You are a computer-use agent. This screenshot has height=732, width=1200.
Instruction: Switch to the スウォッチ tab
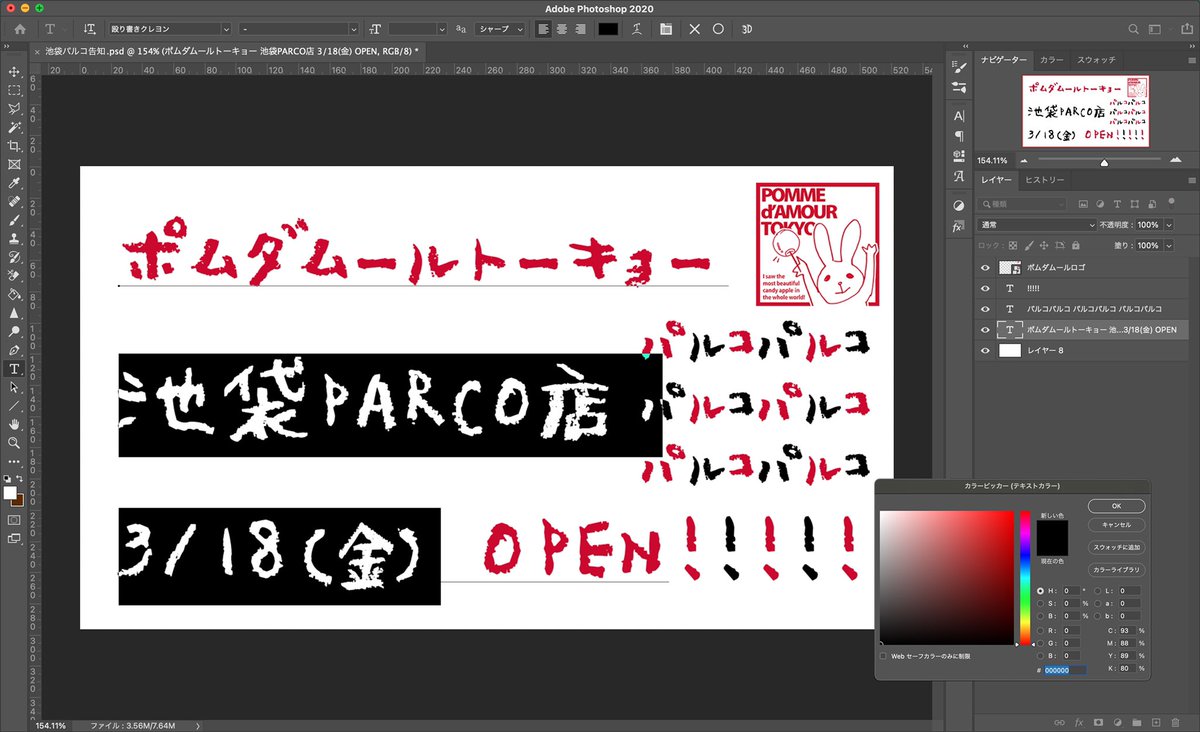[x=1096, y=60]
